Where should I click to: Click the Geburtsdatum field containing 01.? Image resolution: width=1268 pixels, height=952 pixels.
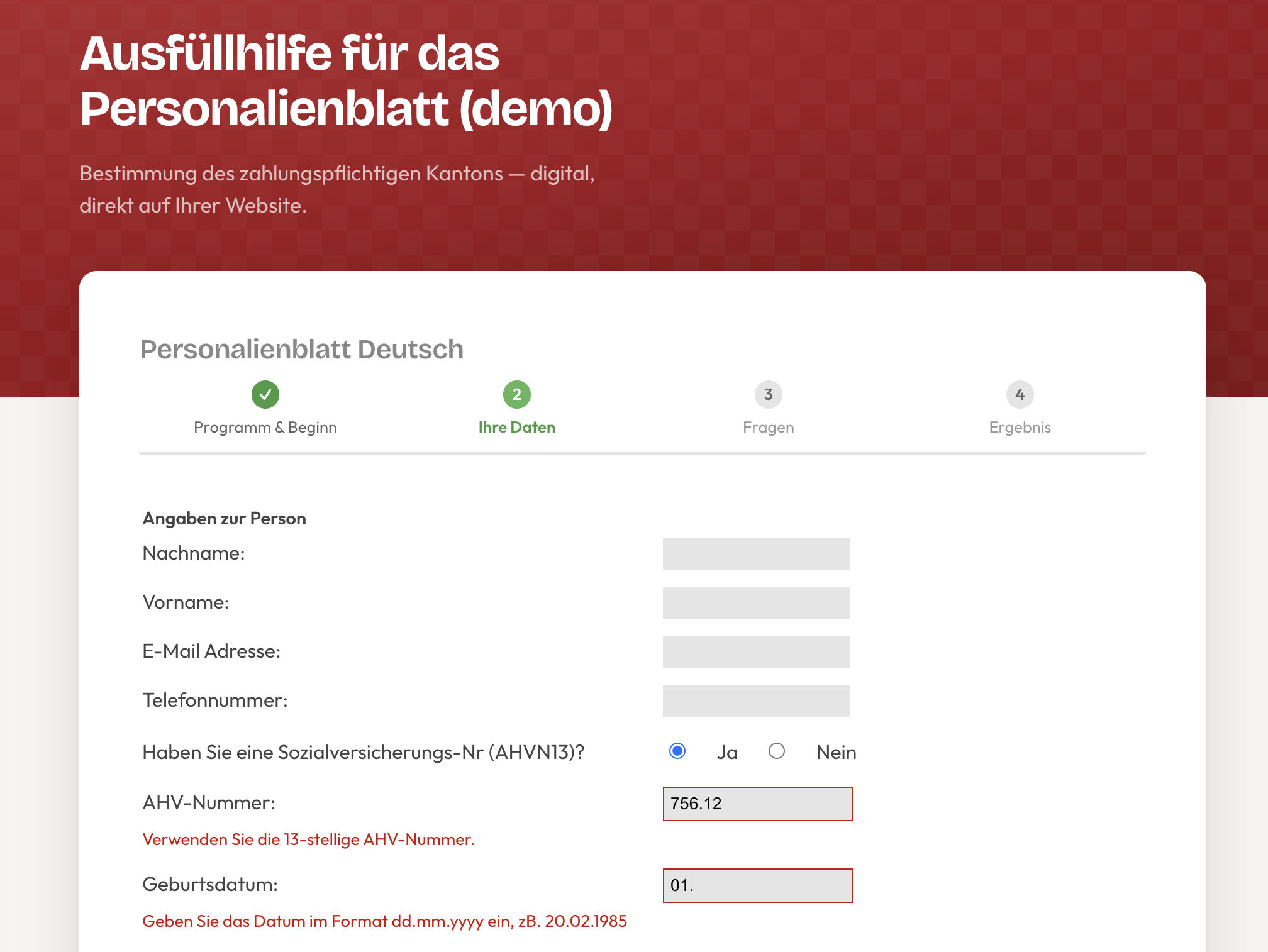pos(758,885)
